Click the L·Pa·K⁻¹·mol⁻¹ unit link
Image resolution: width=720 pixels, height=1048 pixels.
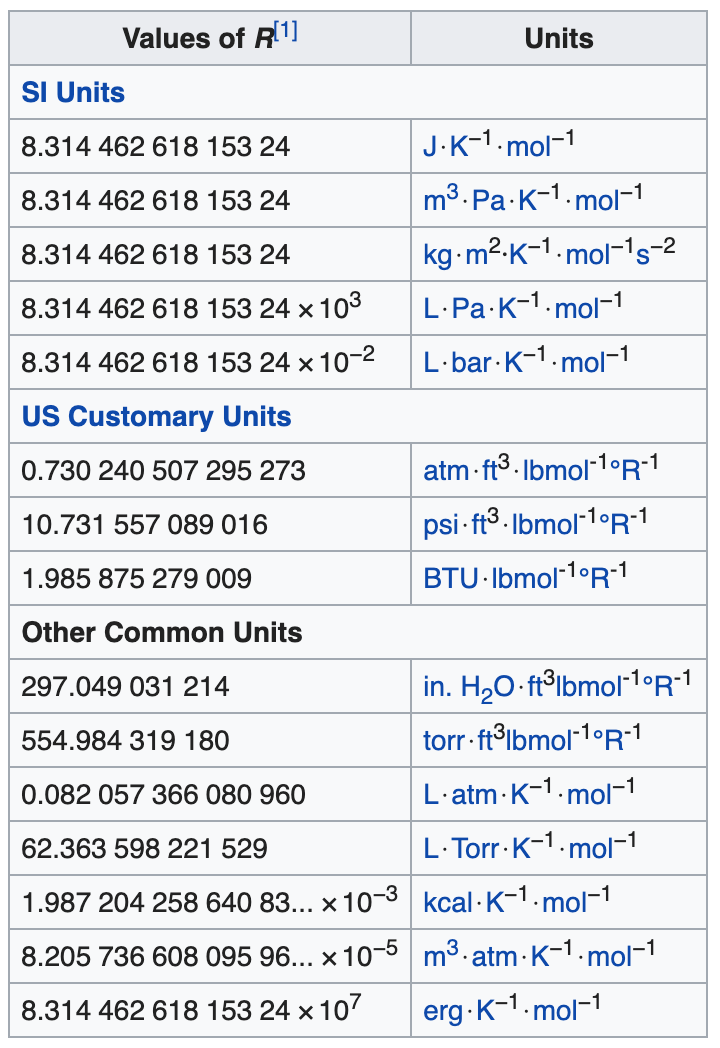coord(522,309)
